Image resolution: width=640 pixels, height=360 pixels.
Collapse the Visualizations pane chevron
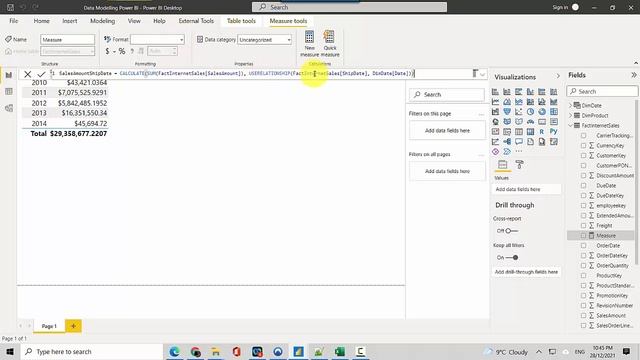(x=558, y=76)
